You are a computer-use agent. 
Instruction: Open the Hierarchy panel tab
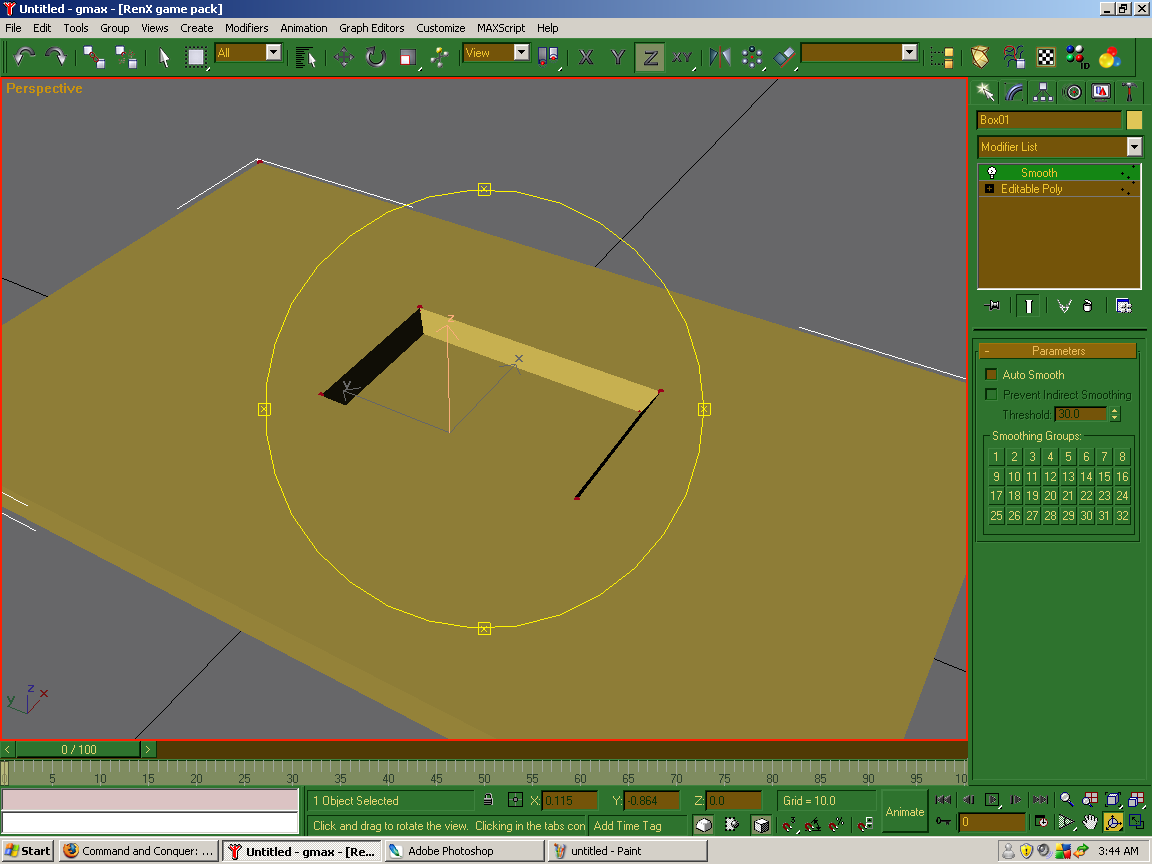[1043, 92]
